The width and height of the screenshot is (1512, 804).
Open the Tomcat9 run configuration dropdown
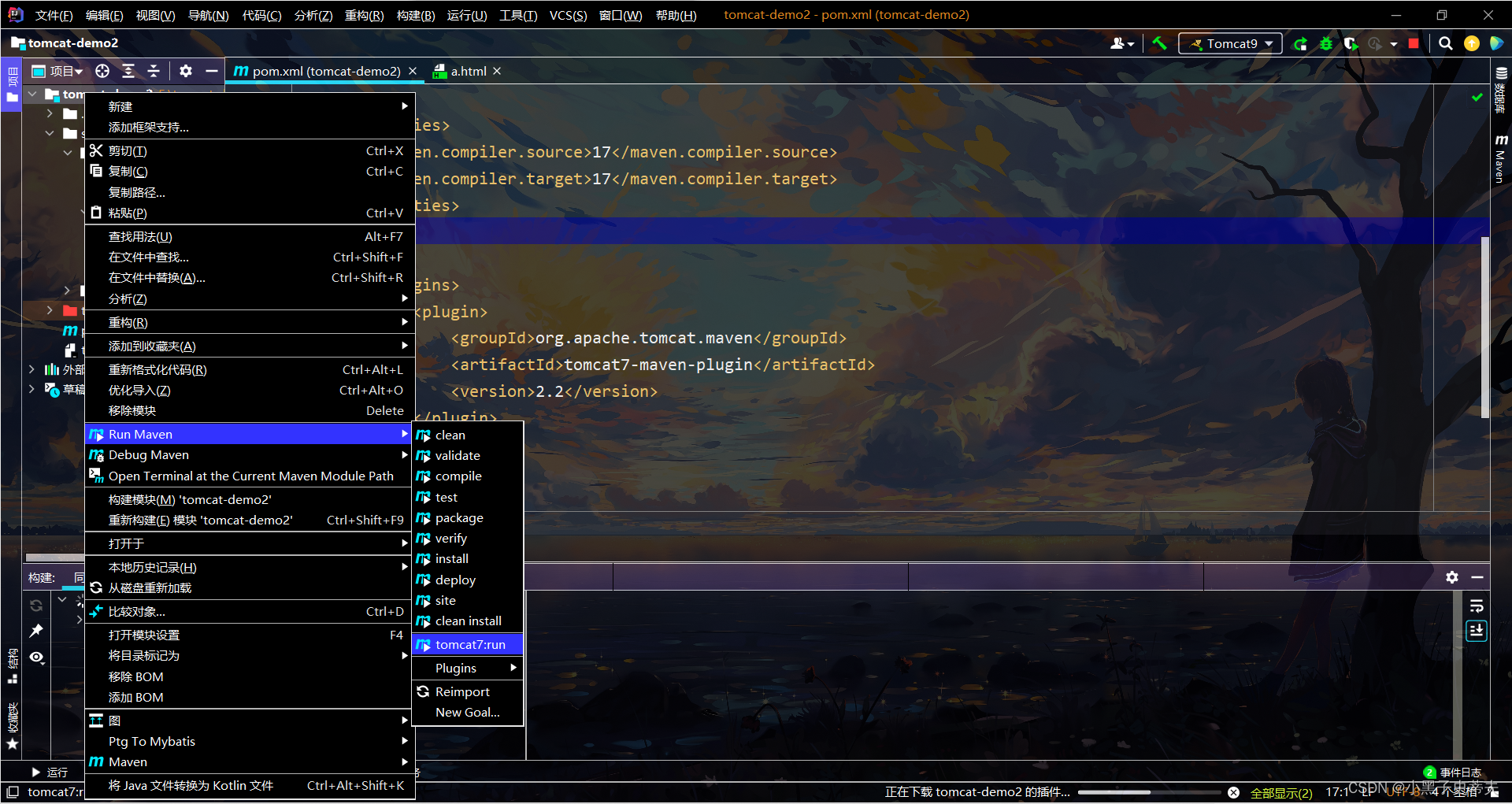coord(1230,43)
